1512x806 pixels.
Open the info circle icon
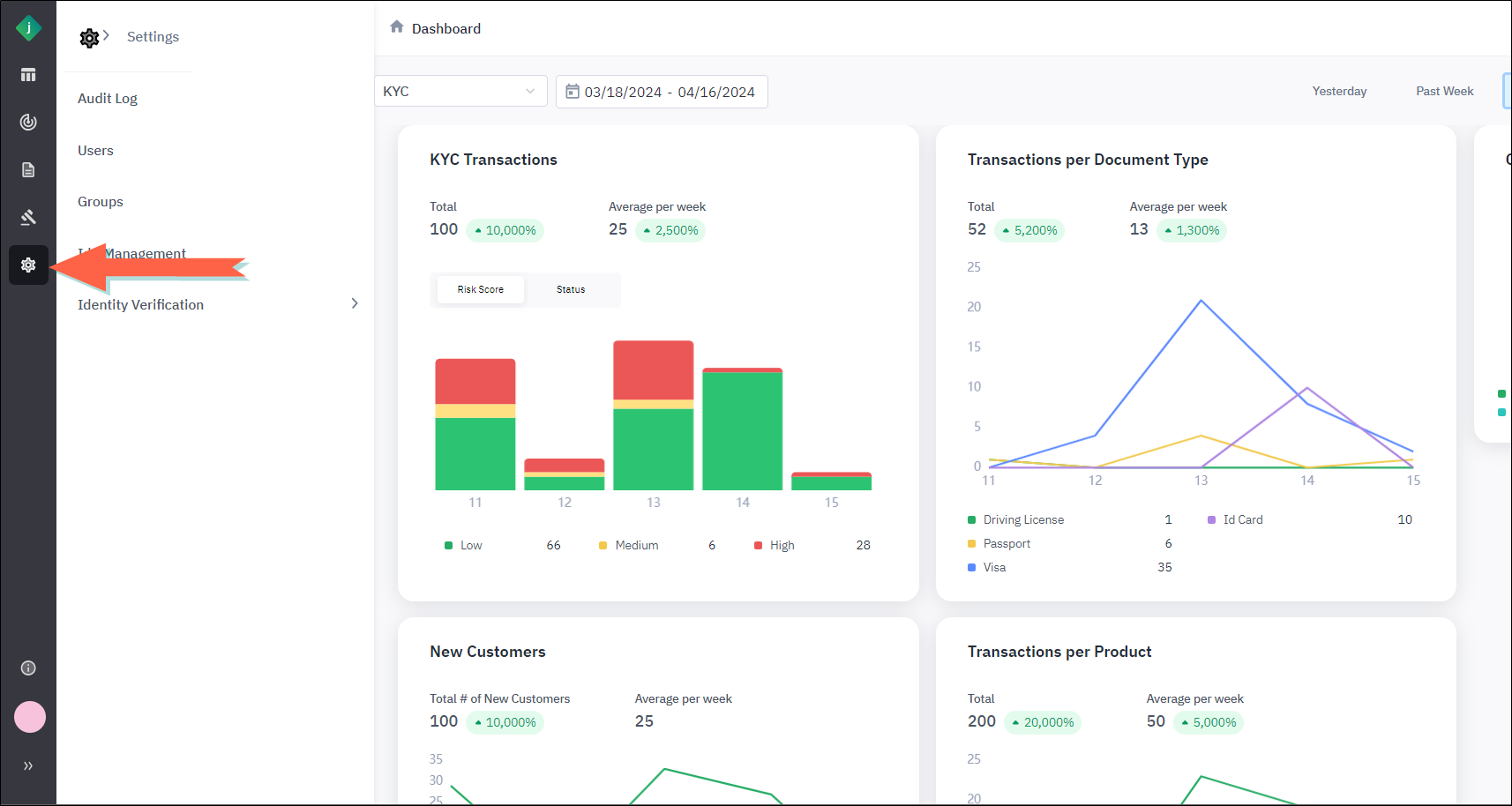click(x=28, y=668)
